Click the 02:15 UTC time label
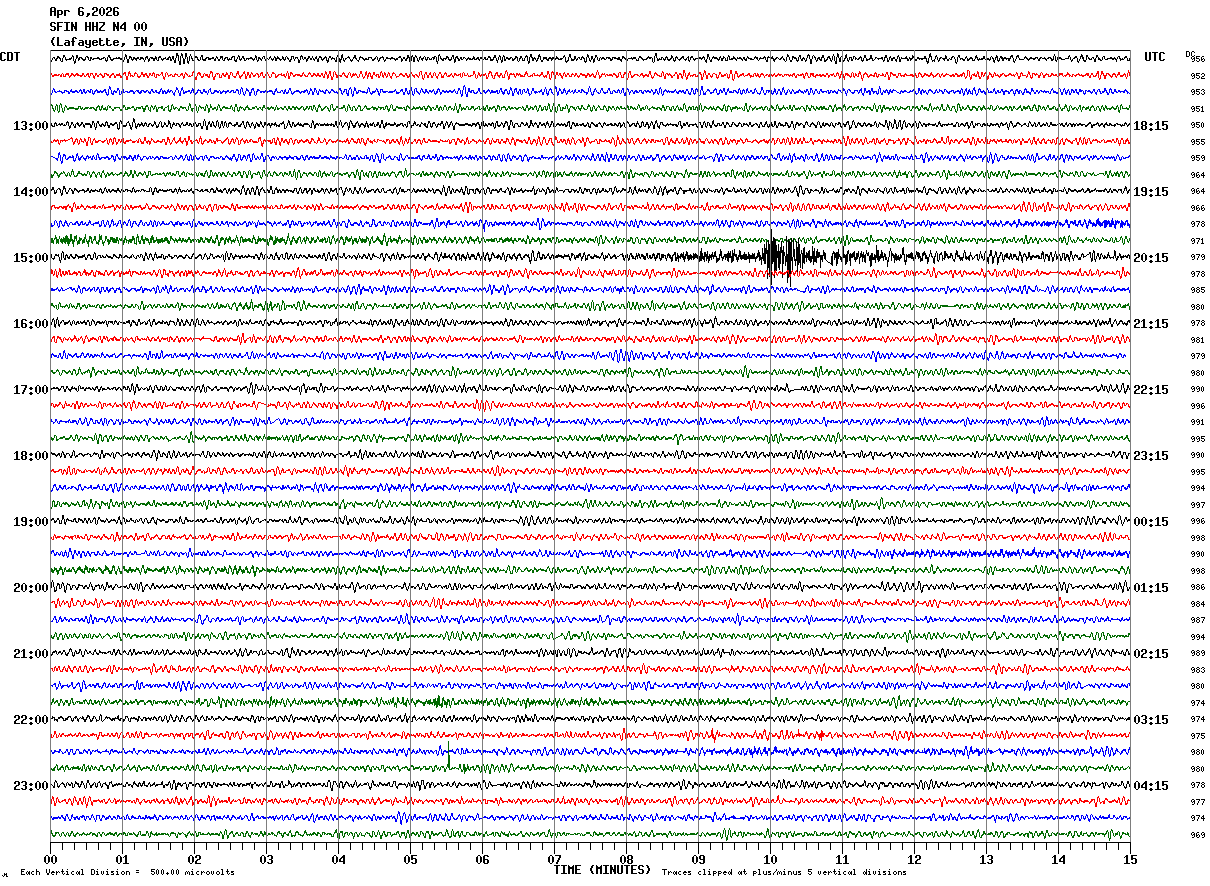The width and height of the screenshot is (1210, 886). click(x=1151, y=654)
